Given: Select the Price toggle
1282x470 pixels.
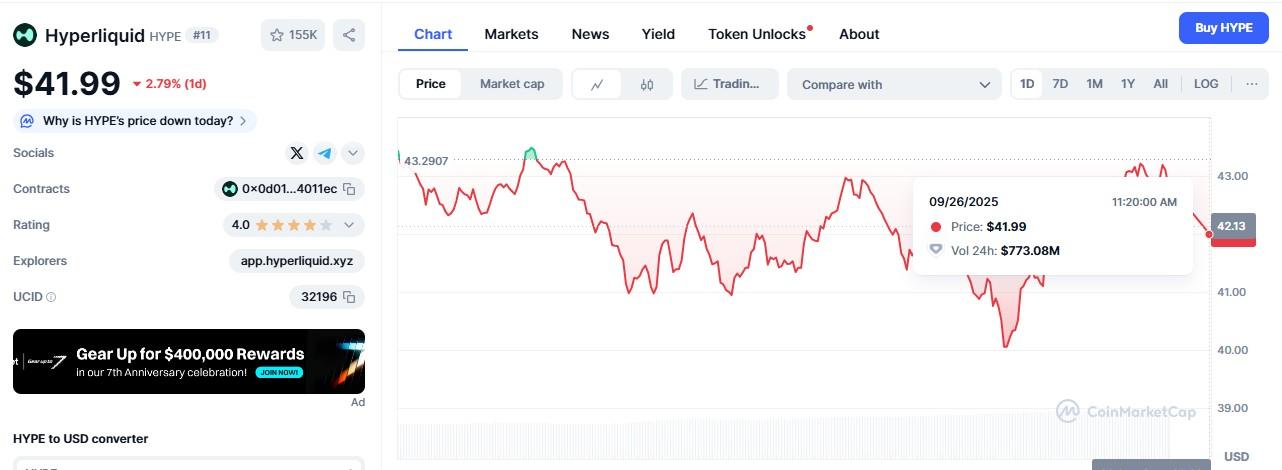Looking at the screenshot, I should coord(431,84).
